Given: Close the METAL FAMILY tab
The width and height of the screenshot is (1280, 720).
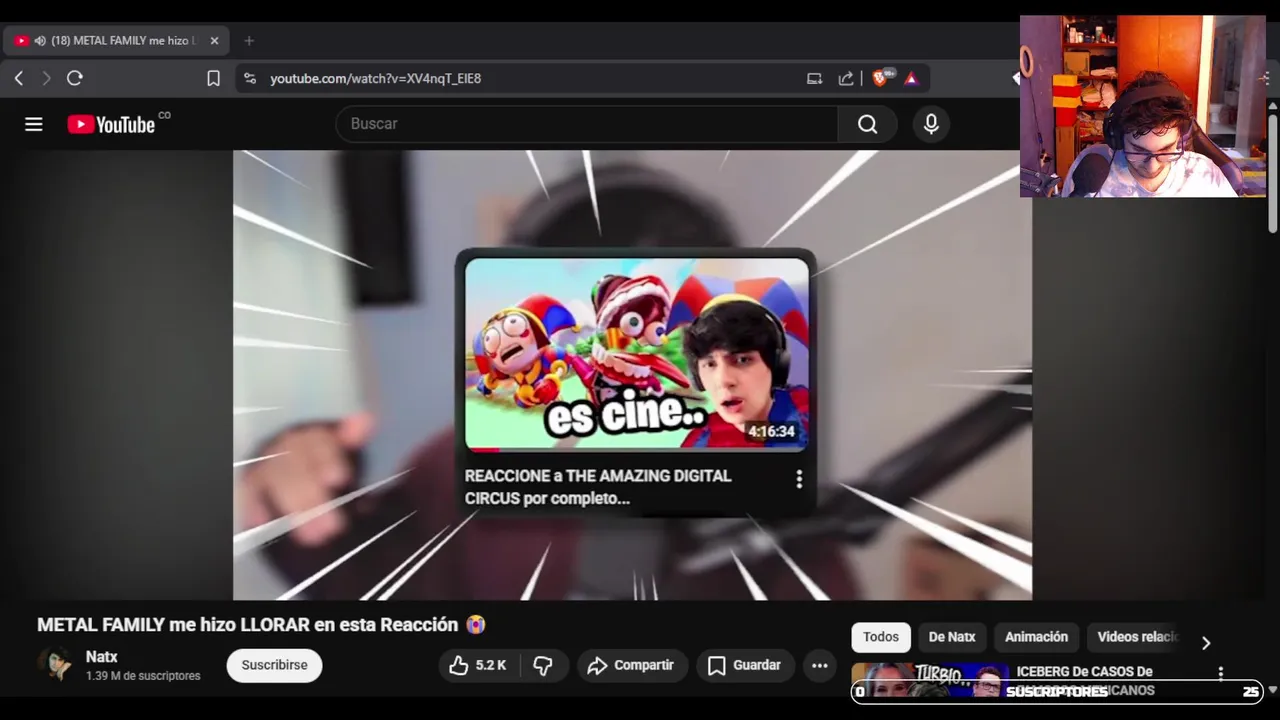Looking at the screenshot, I should (x=214, y=41).
